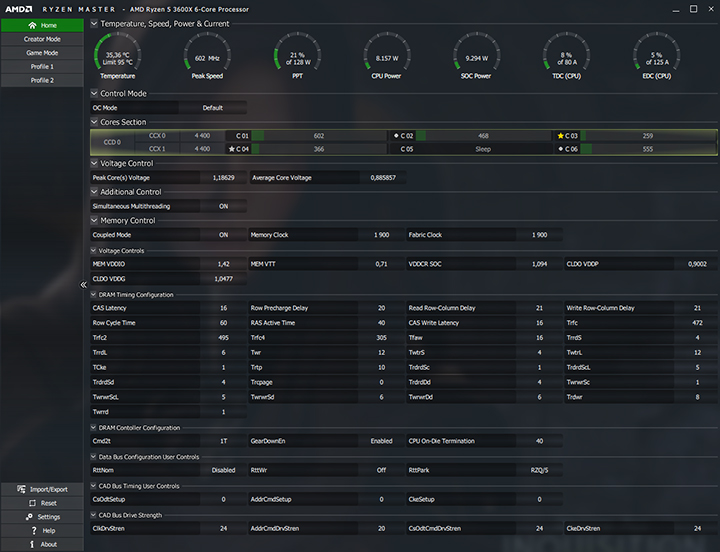Toggle Simultaneous Multithreading ON value

(x=224, y=206)
